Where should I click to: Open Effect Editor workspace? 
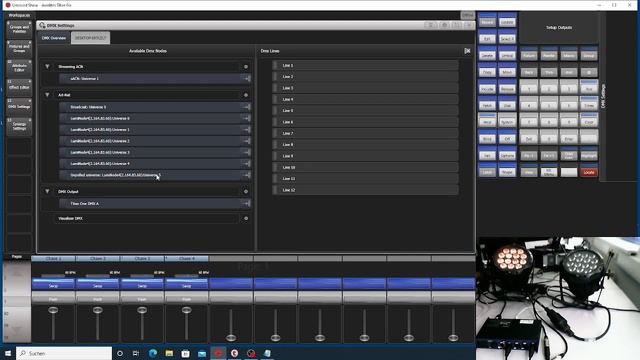19,87
